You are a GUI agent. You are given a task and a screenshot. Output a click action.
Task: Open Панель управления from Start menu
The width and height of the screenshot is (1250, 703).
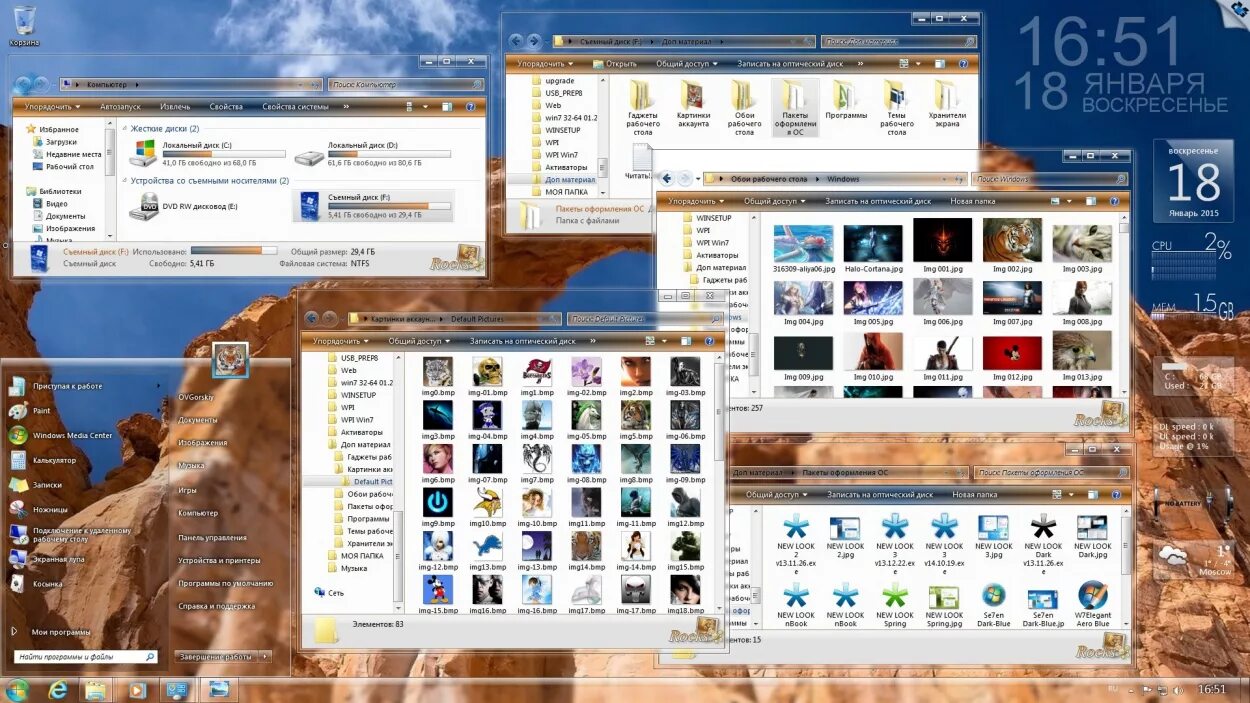(212, 537)
